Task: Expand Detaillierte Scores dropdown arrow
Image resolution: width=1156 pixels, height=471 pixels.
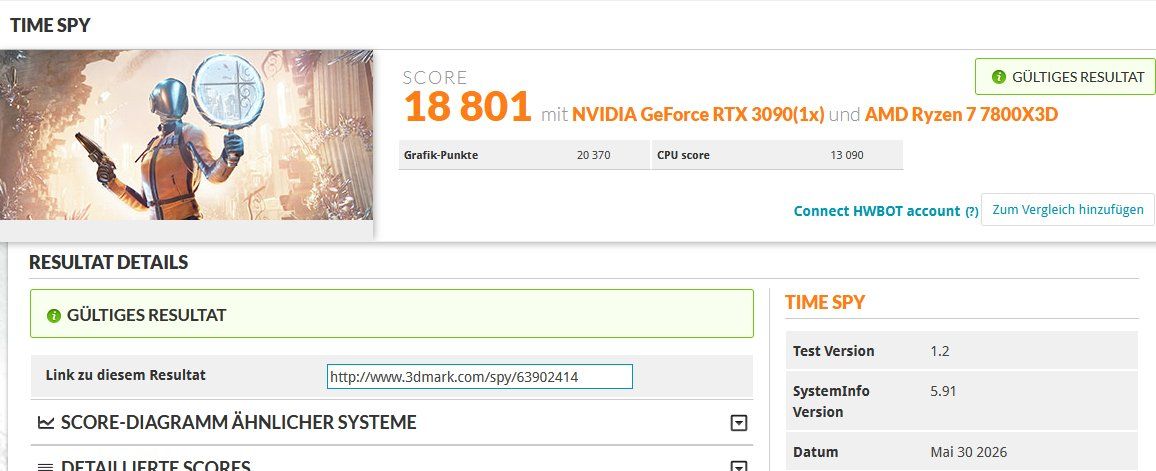Action: (x=738, y=467)
